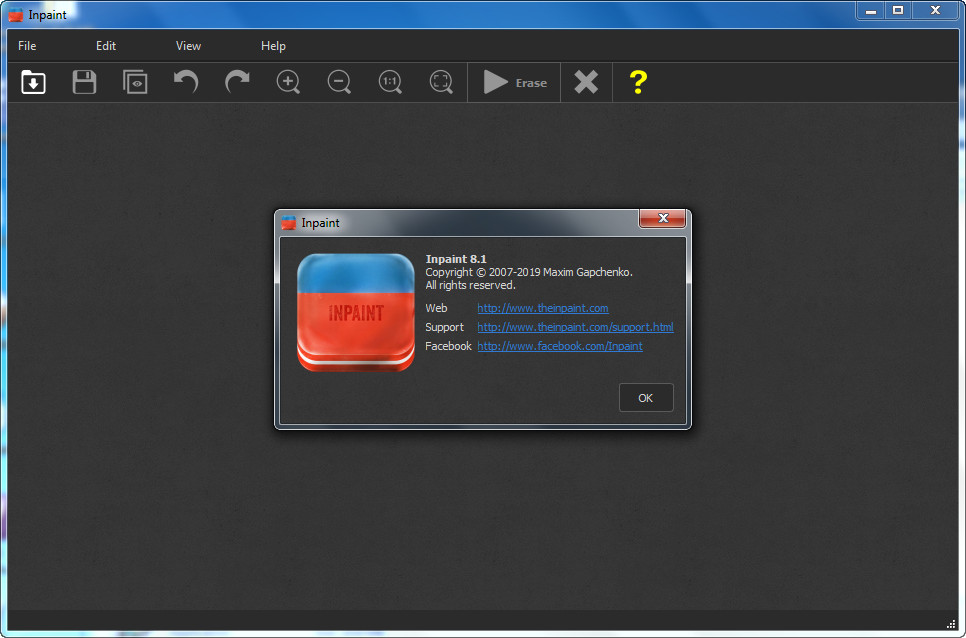Click the main window Inpaint title icon

tap(15, 15)
